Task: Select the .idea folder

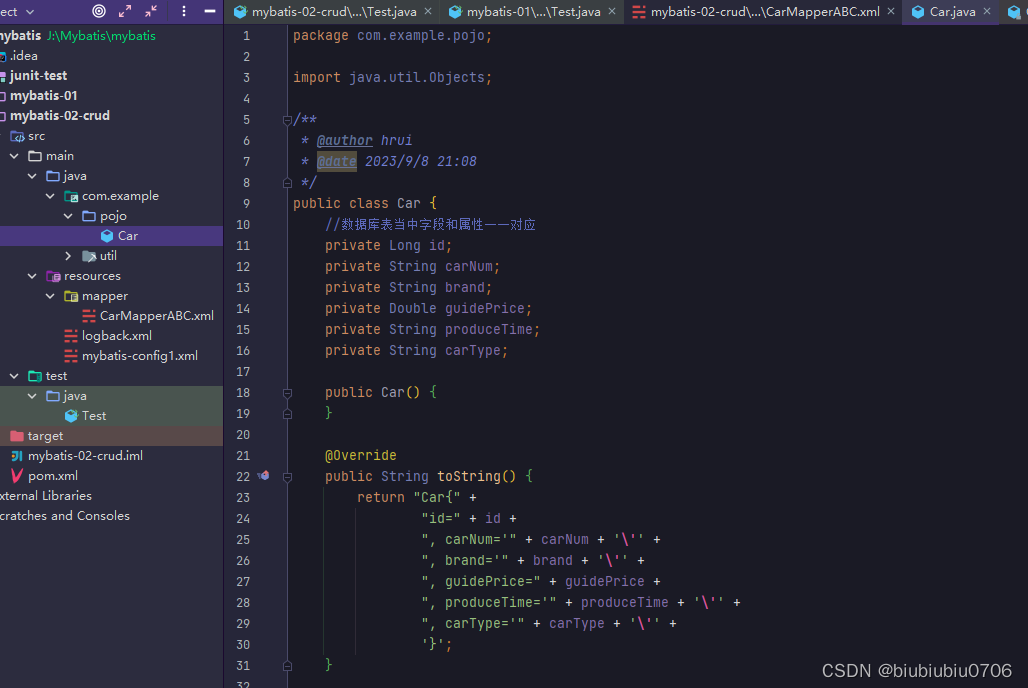Action: click(x=24, y=56)
